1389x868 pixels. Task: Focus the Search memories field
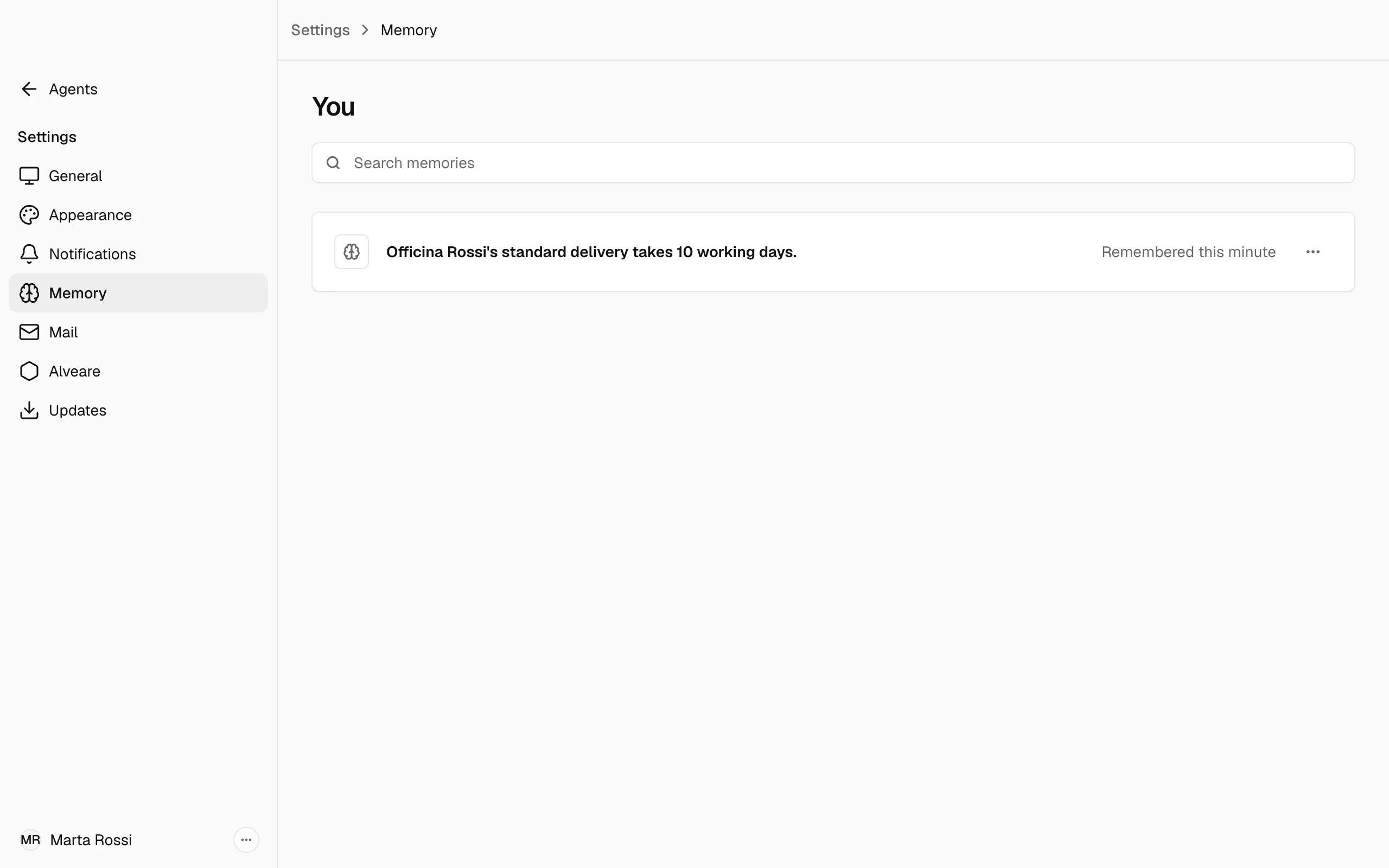click(x=833, y=163)
